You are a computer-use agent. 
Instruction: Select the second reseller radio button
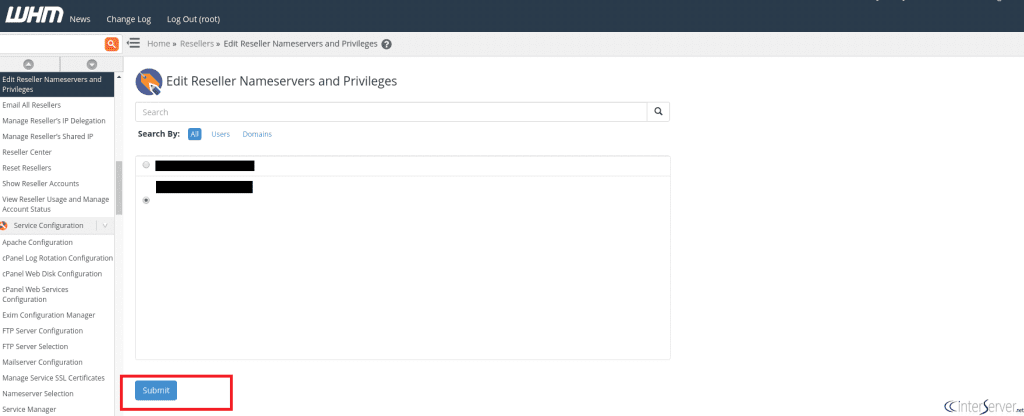[x=147, y=200]
